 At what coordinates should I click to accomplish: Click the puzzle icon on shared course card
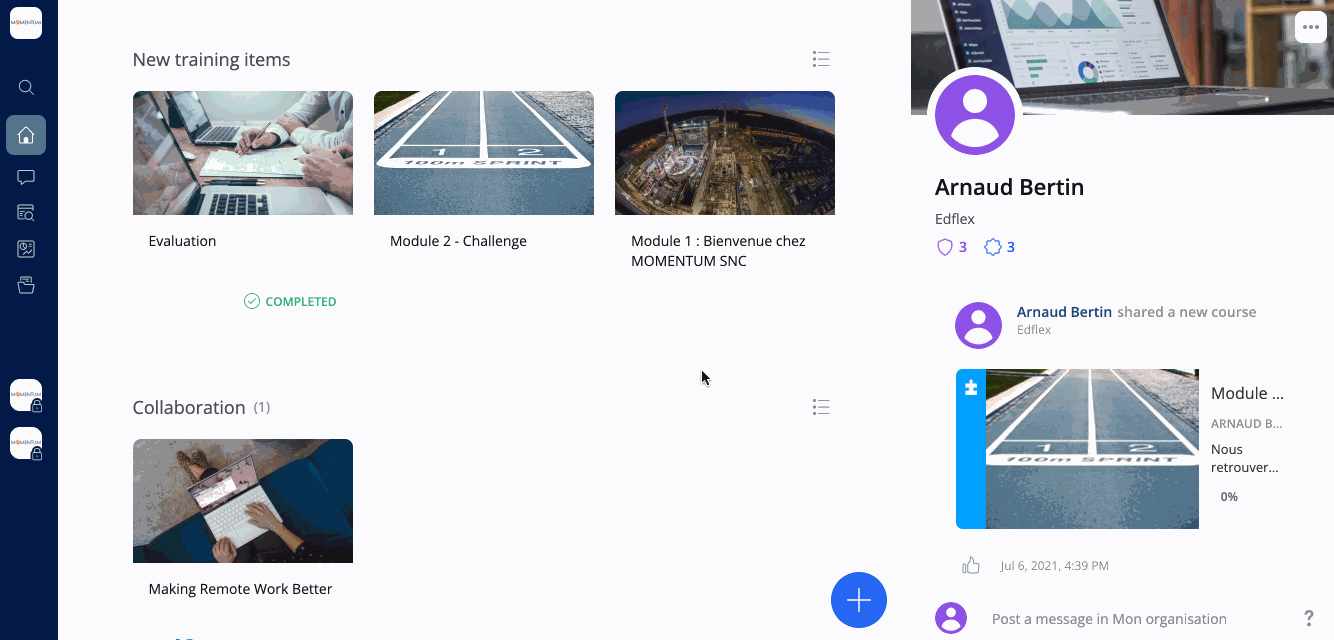tap(970, 388)
